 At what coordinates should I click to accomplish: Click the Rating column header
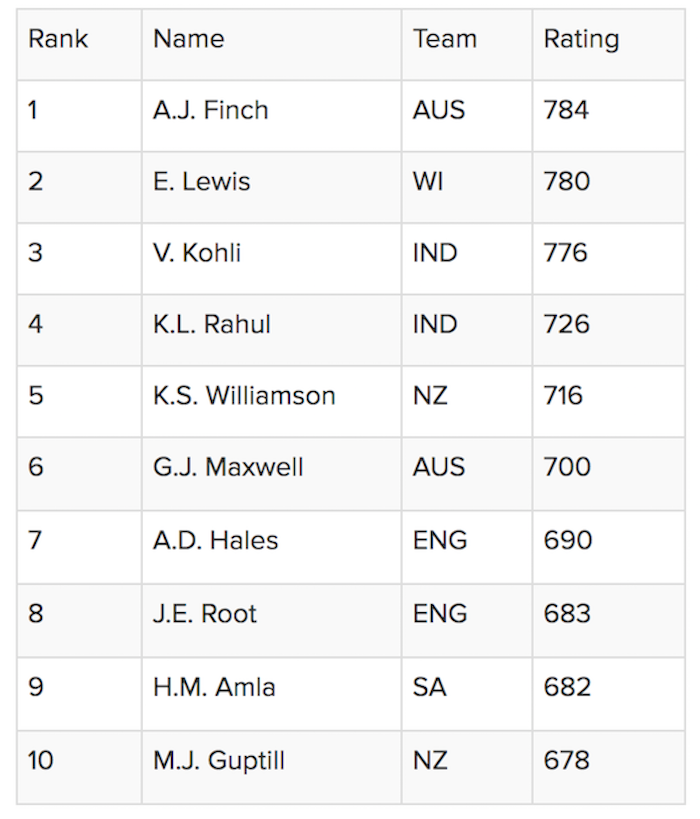(x=581, y=40)
